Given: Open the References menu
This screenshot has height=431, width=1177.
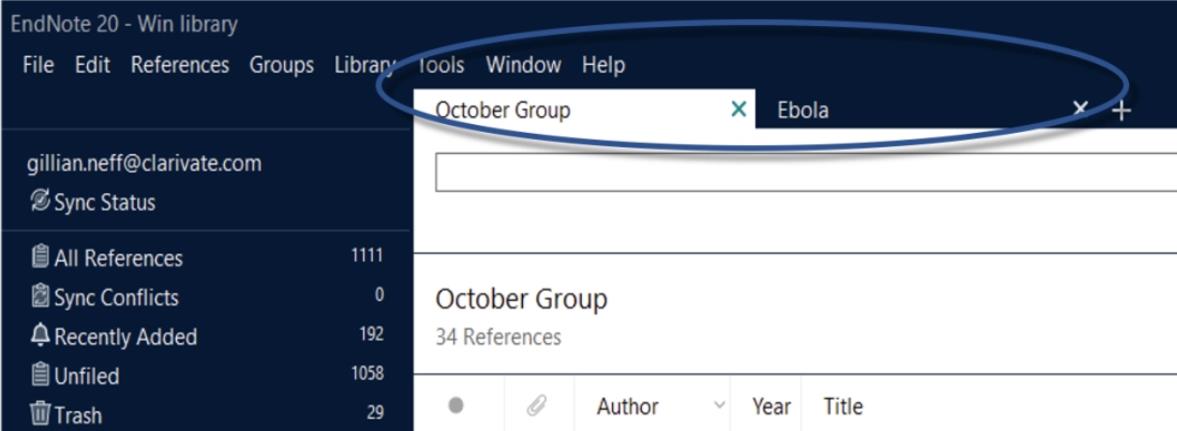Looking at the screenshot, I should (179, 65).
